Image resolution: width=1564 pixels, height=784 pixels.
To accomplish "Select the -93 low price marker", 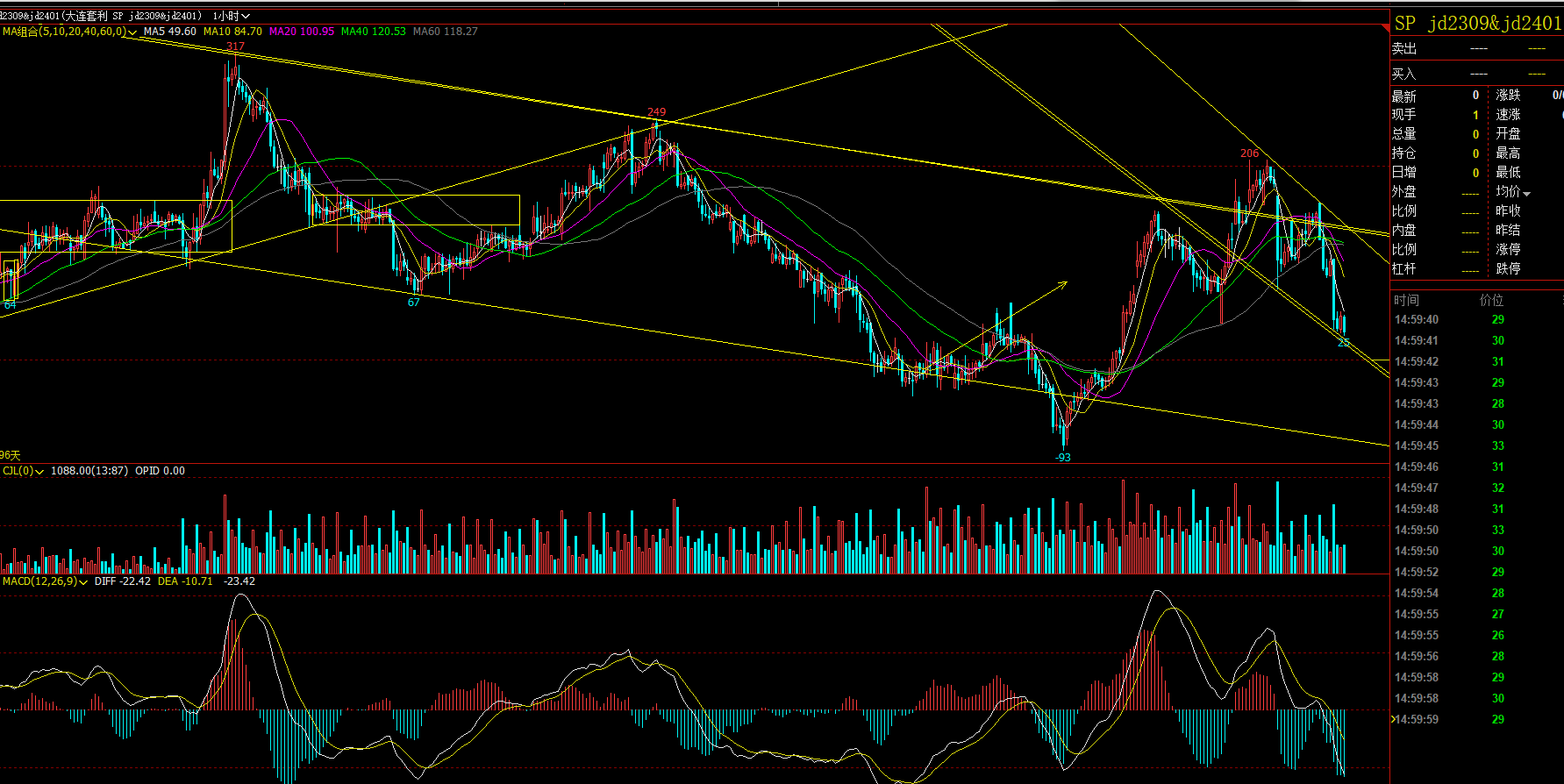I will 1062,457.
